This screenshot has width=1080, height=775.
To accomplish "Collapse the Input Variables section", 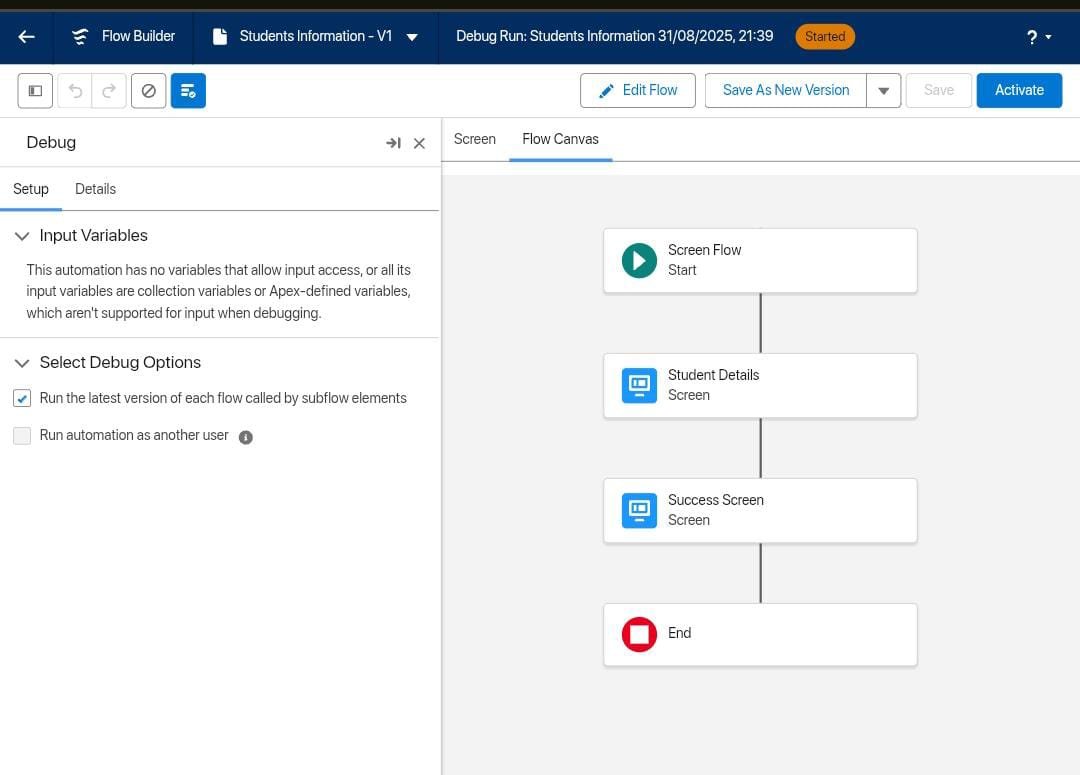I will click(x=22, y=235).
